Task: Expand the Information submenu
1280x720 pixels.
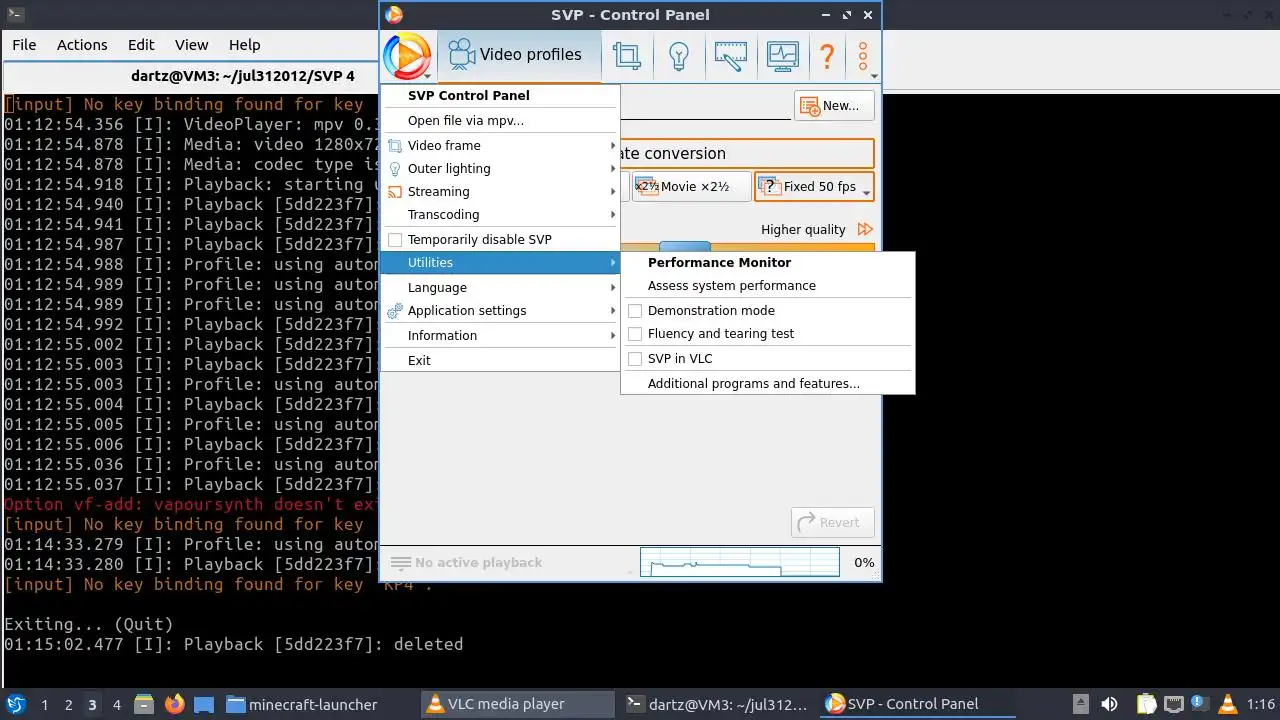Action: click(500, 336)
